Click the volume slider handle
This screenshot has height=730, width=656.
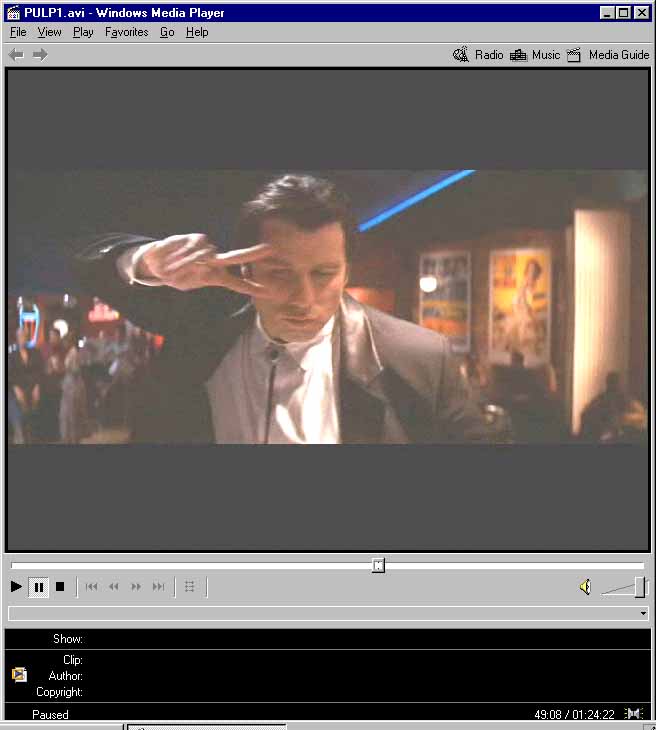click(639, 587)
